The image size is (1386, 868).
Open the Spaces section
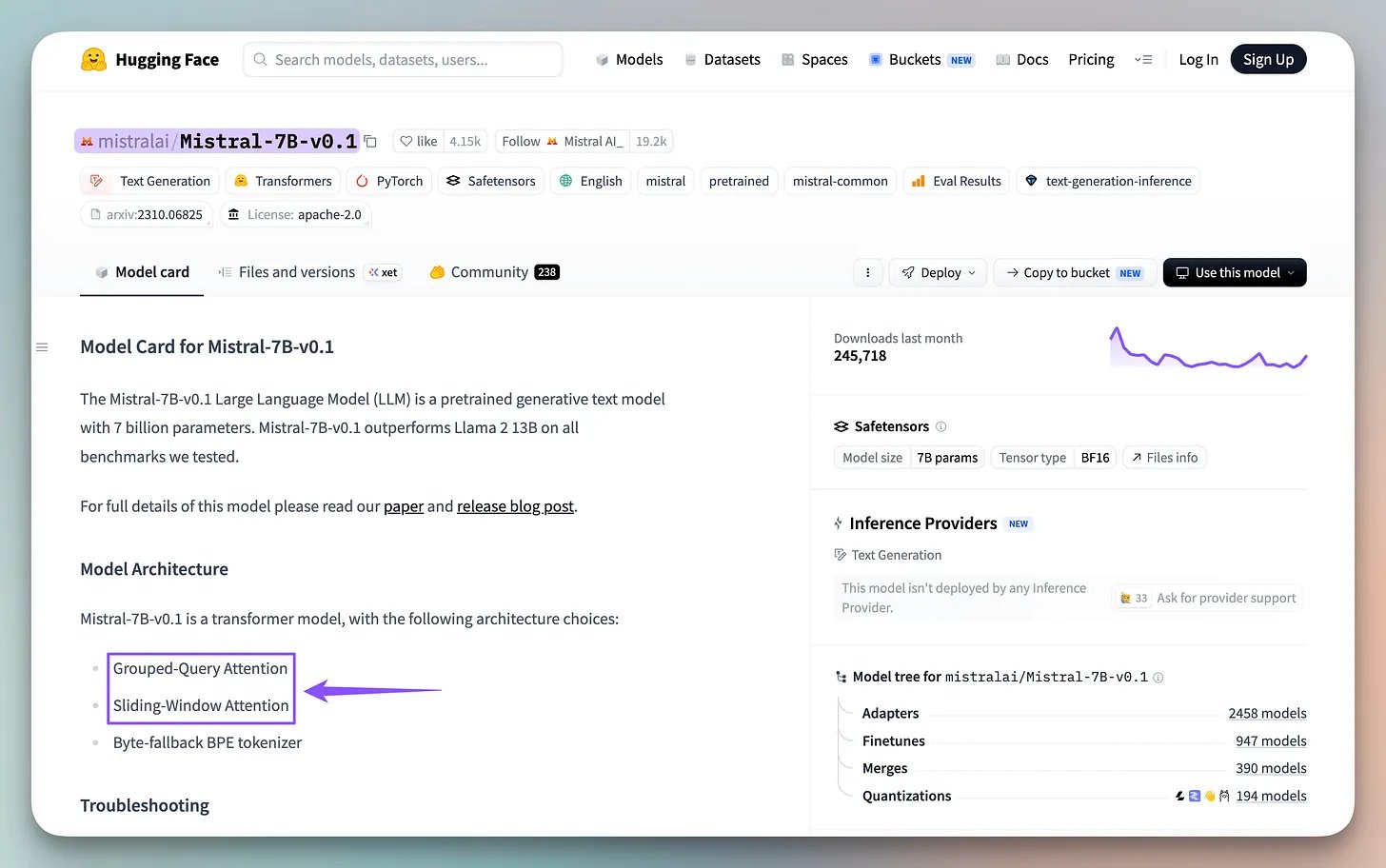pos(814,59)
